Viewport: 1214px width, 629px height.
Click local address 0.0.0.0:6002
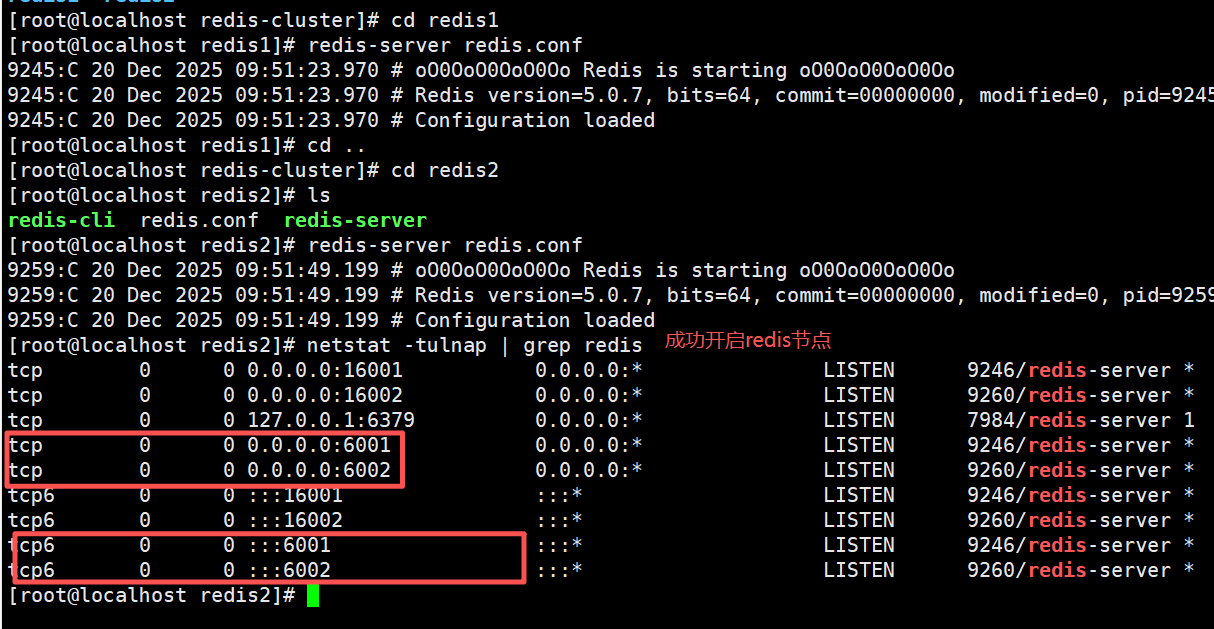319,470
